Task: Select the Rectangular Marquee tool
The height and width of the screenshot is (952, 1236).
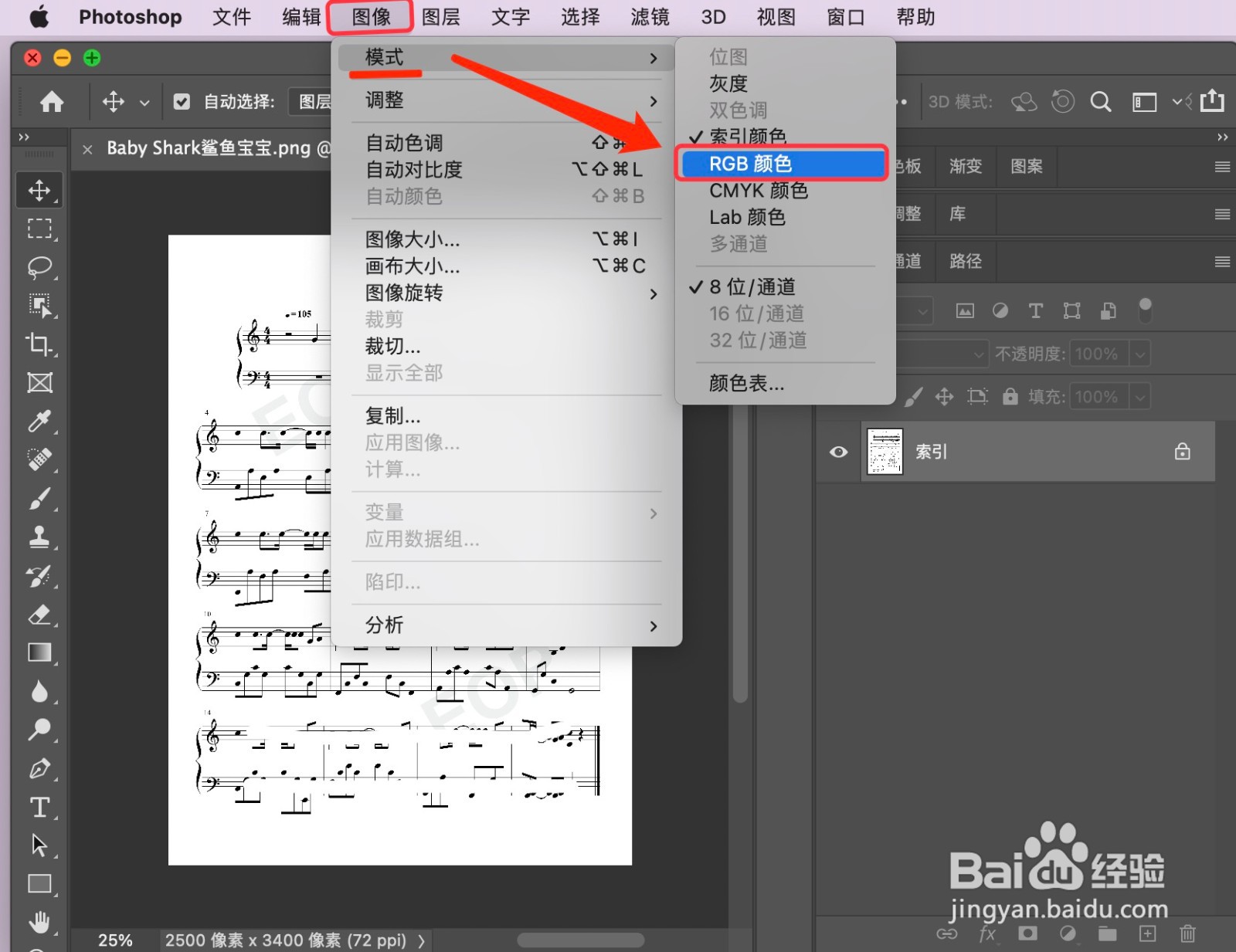Action: (39, 229)
